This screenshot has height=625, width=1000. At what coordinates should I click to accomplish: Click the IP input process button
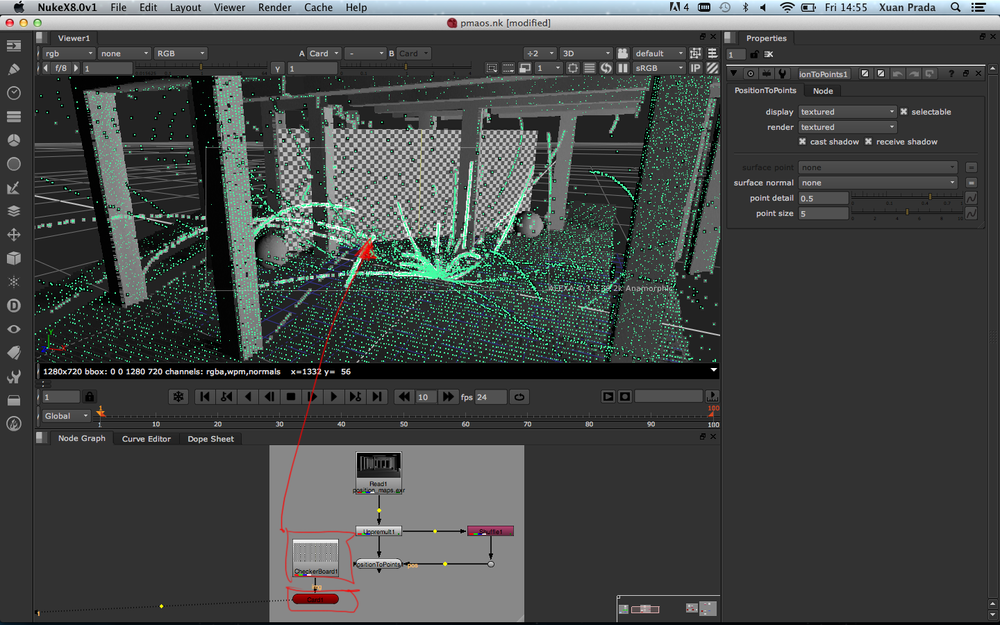696,68
